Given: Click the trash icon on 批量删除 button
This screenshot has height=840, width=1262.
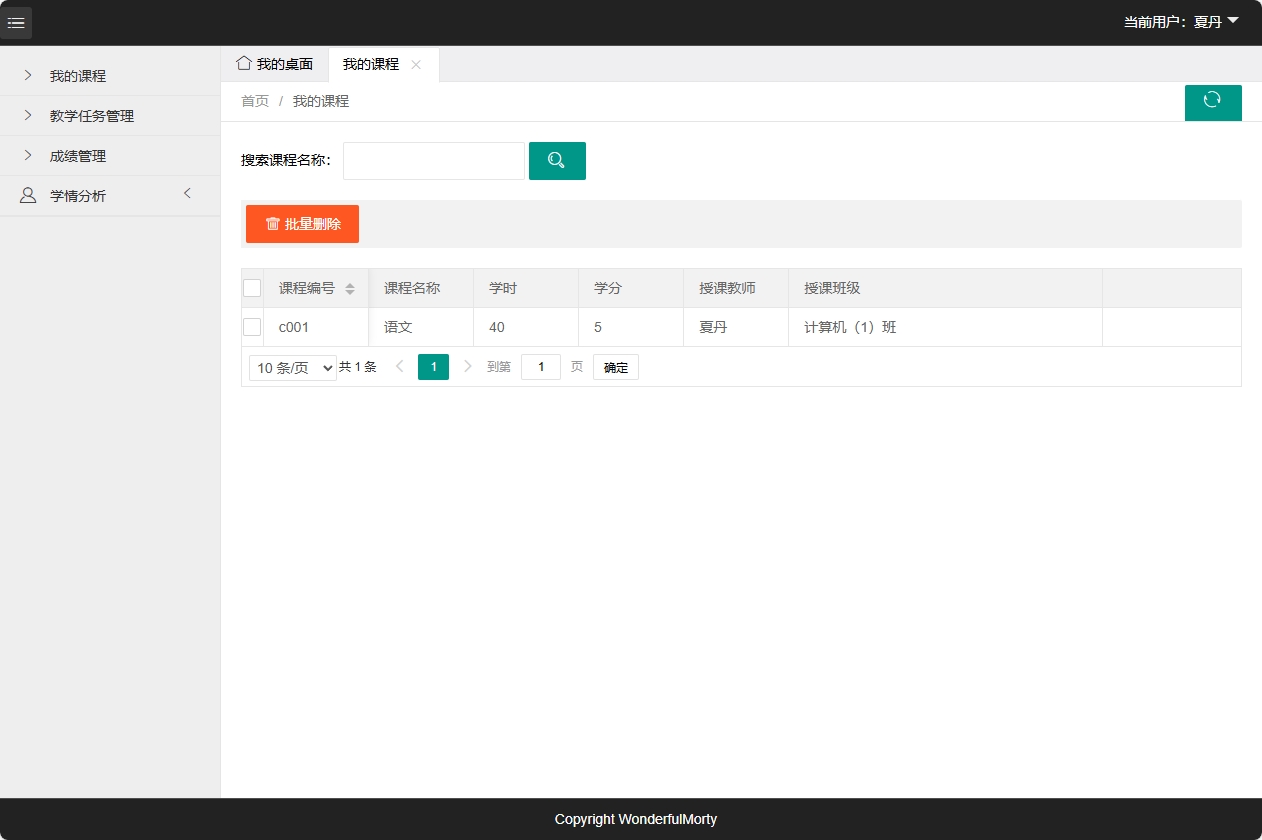Looking at the screenshot, I should pos(274,224).
